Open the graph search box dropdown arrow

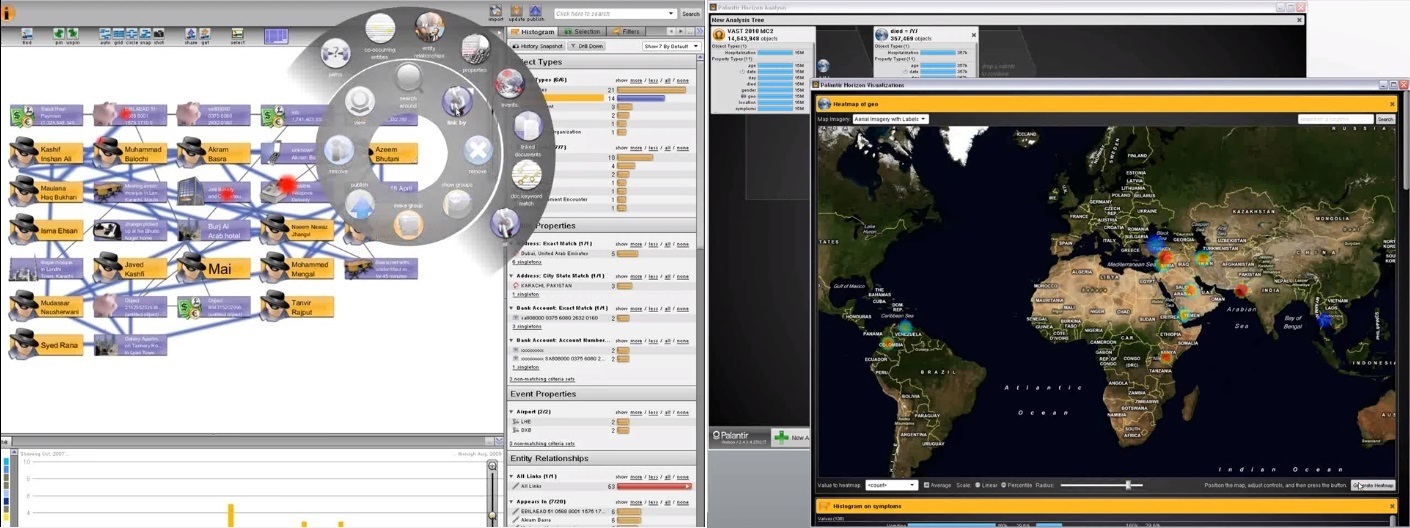pyautogui.click(x=672, y=14)
